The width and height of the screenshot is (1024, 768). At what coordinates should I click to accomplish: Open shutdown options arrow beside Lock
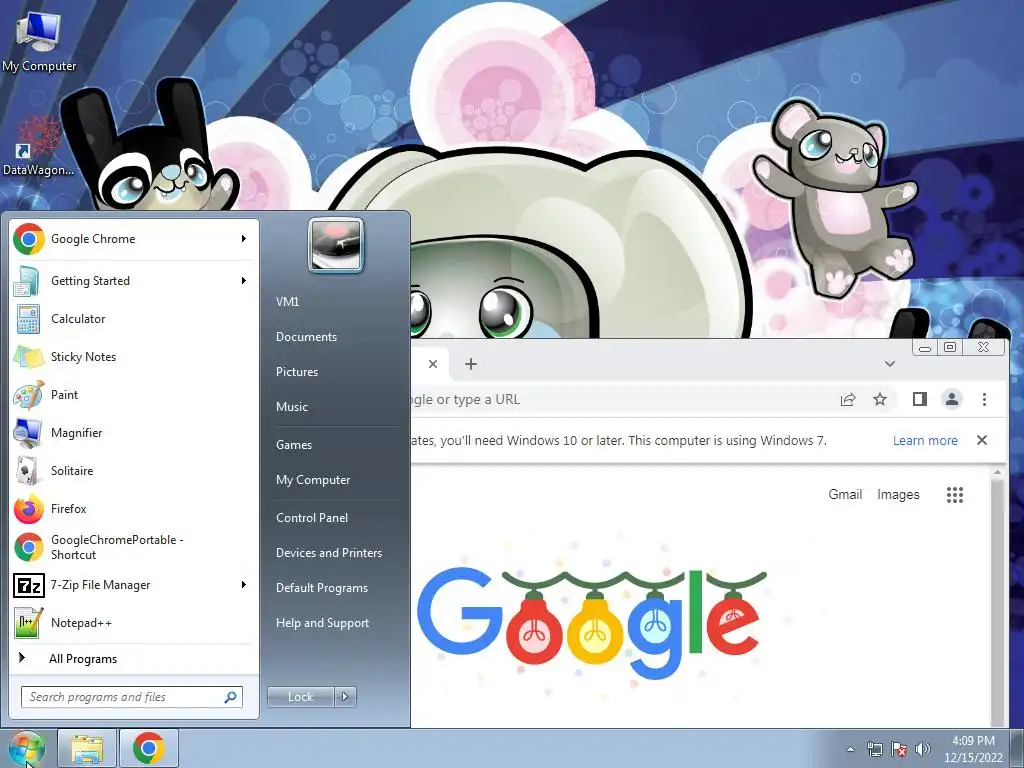(345, 697)
